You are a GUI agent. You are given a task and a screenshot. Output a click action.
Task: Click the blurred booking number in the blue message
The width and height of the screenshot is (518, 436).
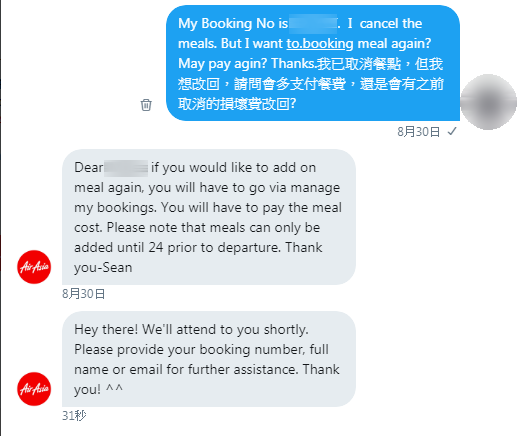(x=313, y=24)
